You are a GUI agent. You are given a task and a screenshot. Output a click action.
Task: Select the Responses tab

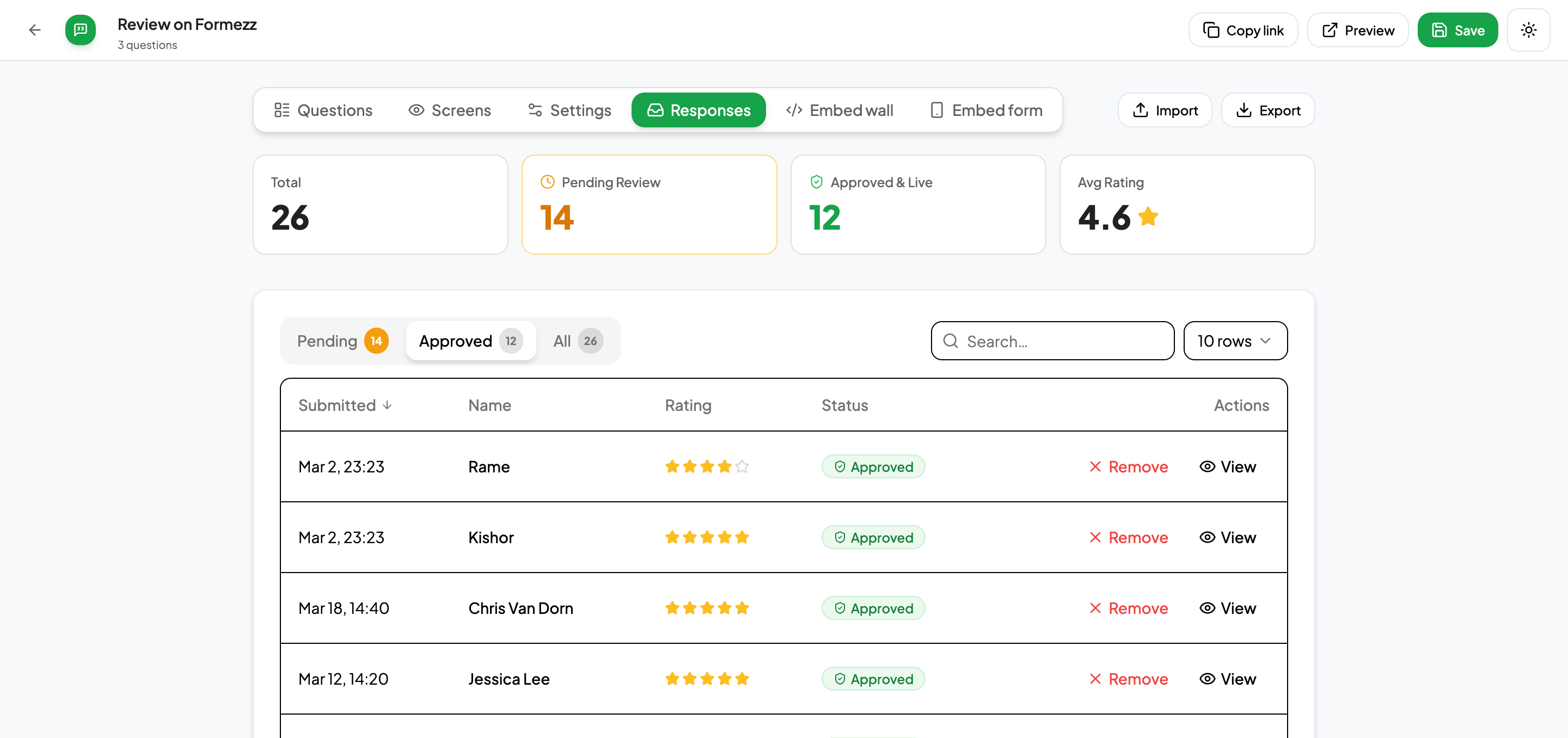coord(698,110)
